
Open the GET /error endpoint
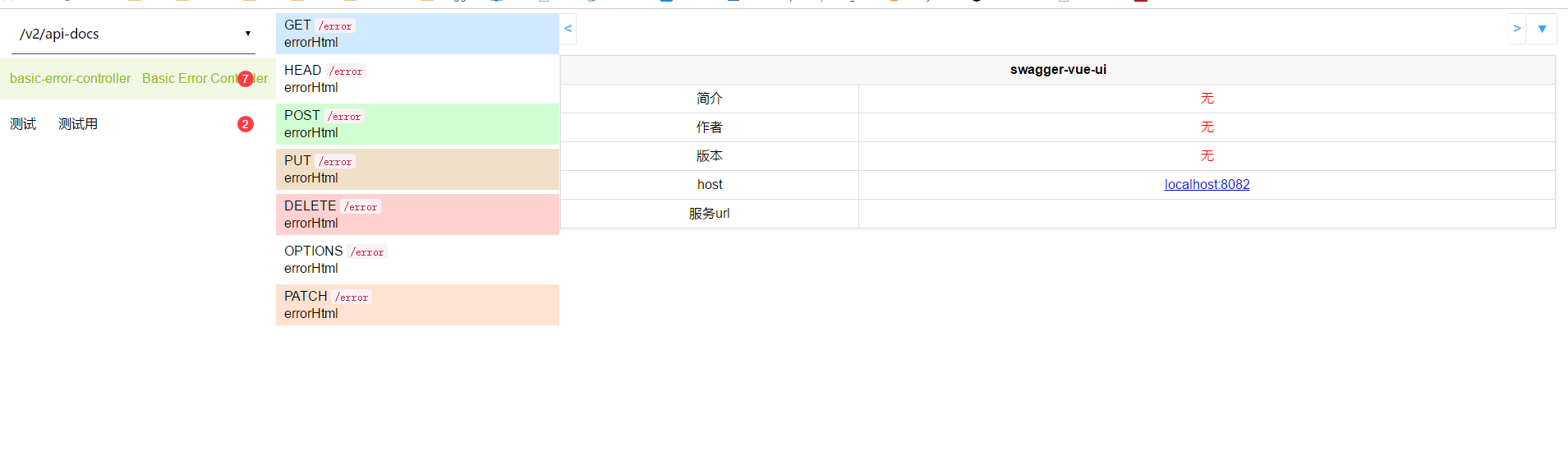[417, 34]
